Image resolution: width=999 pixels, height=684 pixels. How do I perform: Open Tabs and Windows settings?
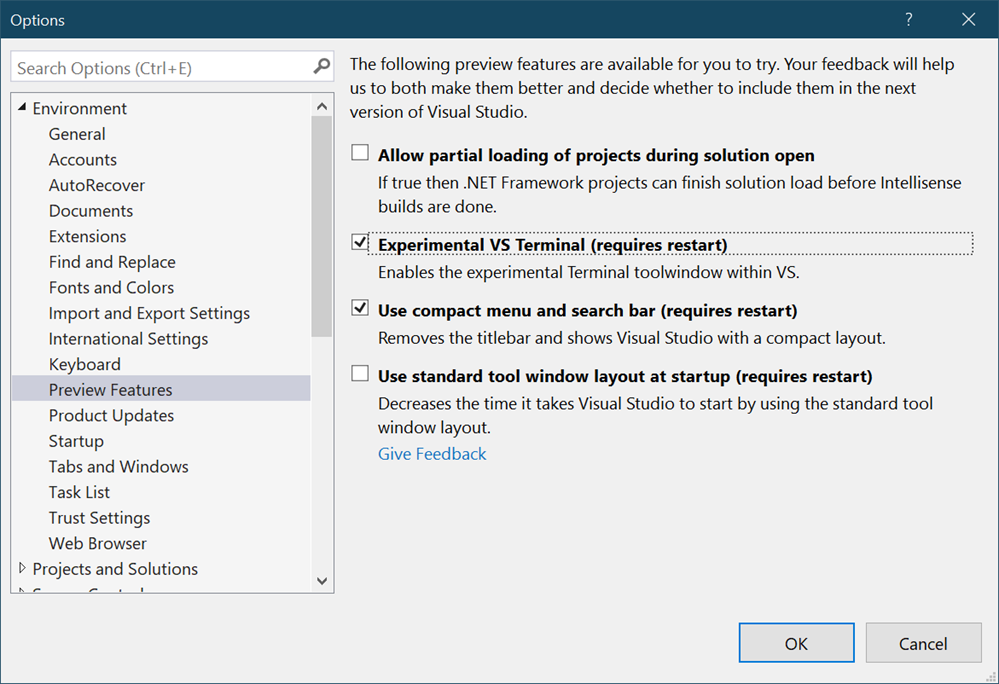[x=119, y=466]
